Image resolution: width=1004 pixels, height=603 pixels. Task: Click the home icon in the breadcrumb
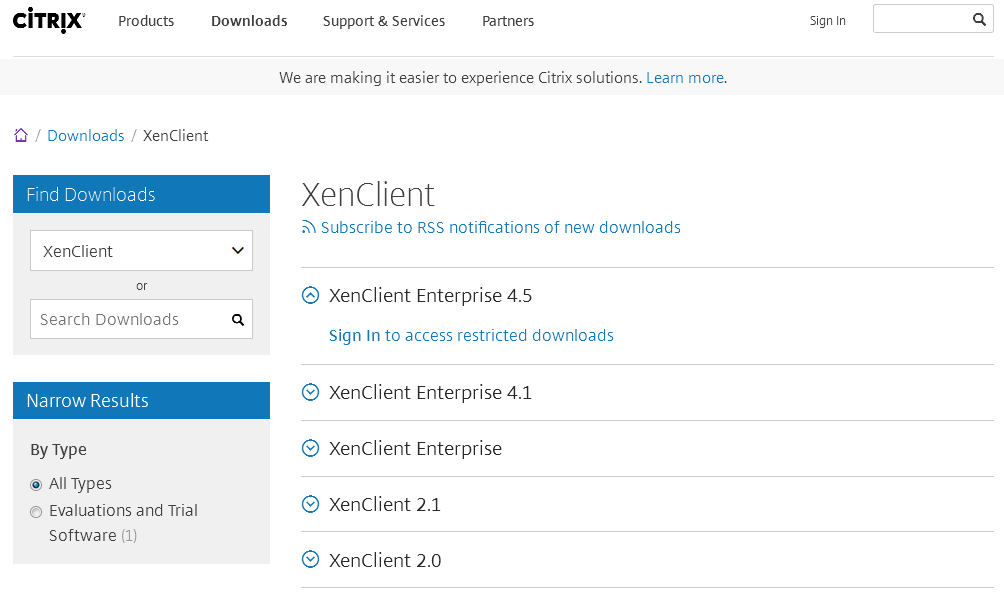(x=20, y=134)
